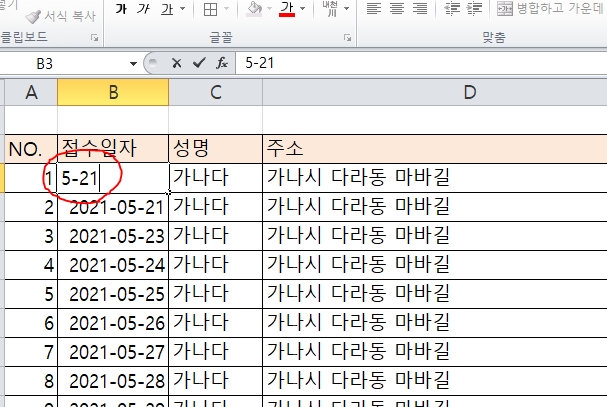Image resolution: width=607 pixels, height=407 pixels.
Task: Click NO. cell with value 8
Action: click(x=31, y=381)
